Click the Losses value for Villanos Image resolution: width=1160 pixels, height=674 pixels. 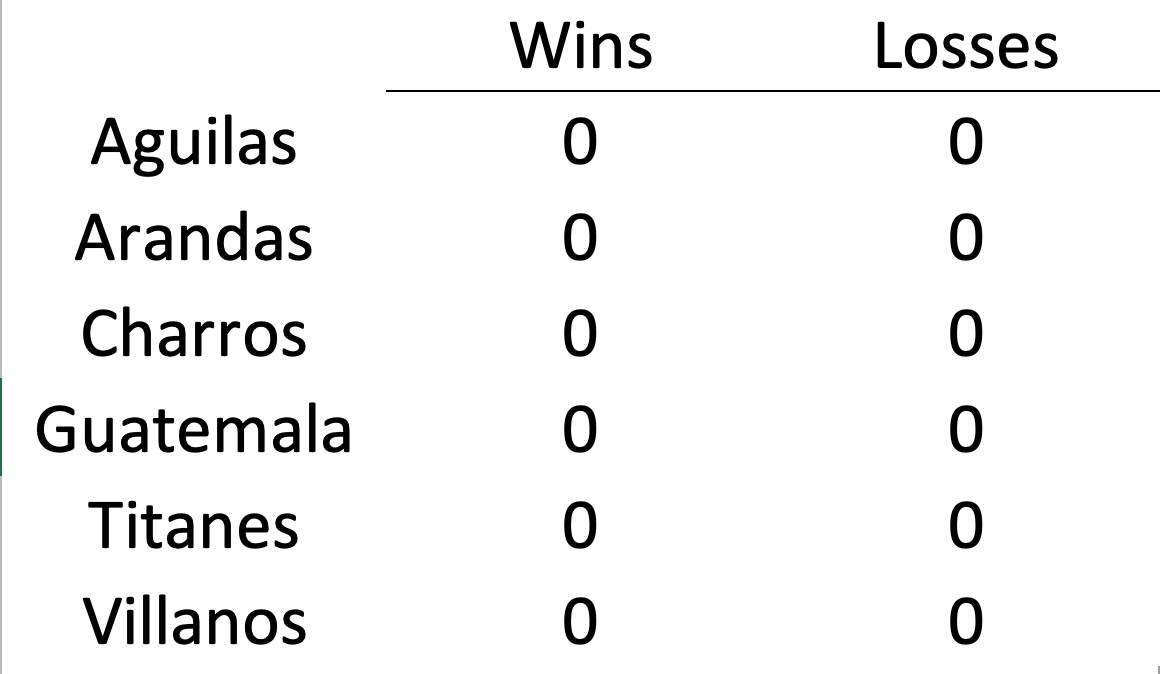pyautogui.click(x=966, y=621)
